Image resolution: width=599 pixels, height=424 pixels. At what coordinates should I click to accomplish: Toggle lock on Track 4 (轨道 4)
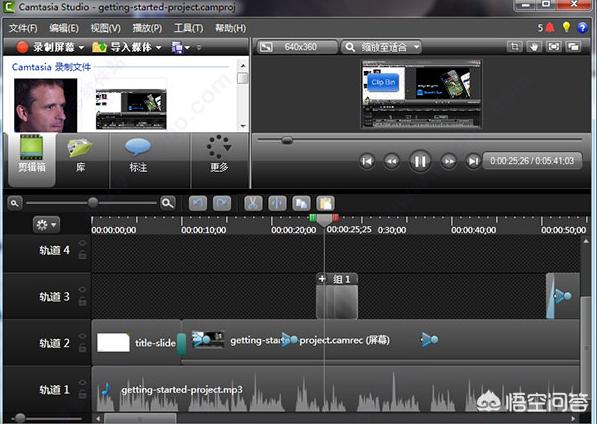point(83,254)
